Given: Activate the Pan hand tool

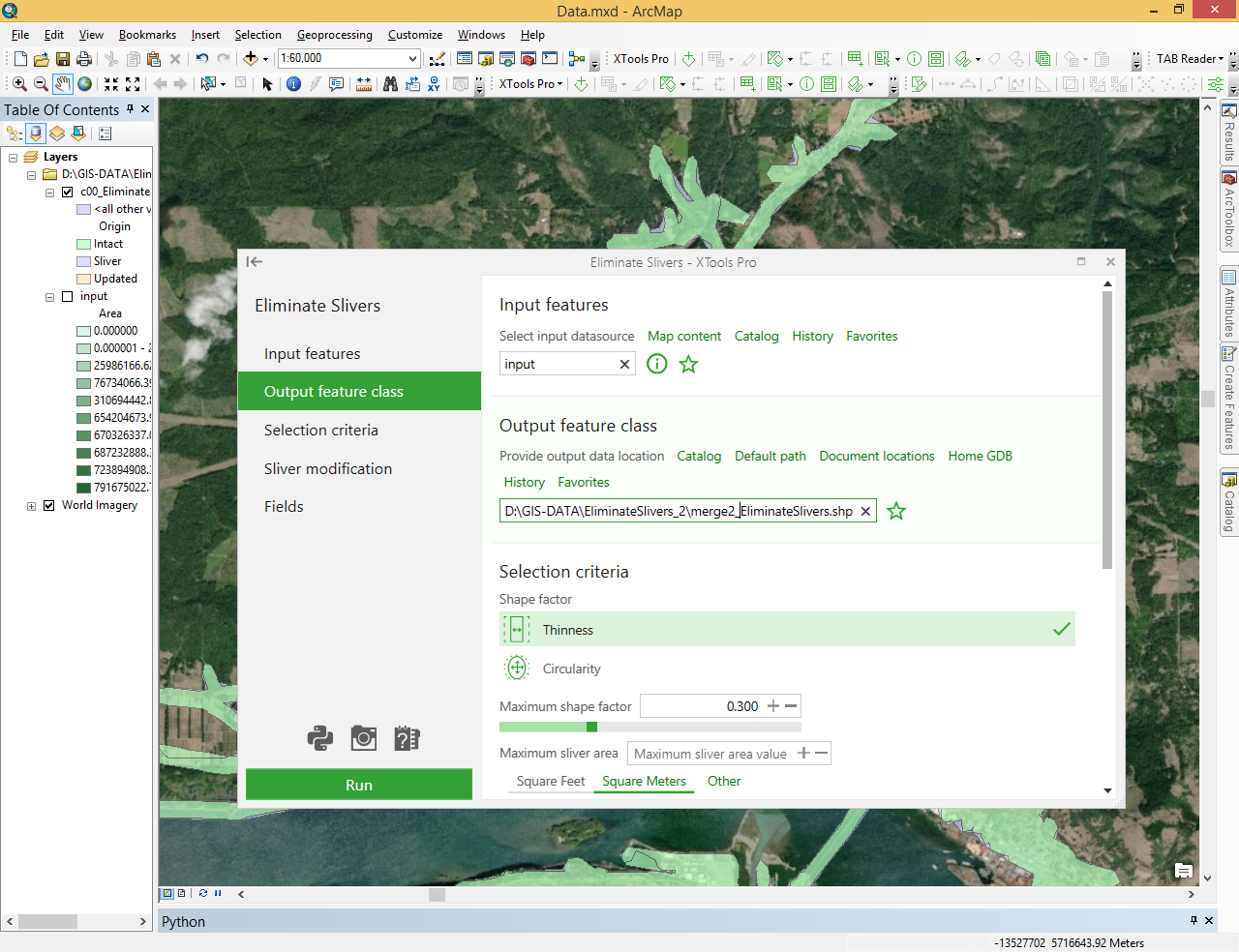Looking at the screenshot, I should pos(63,84).
